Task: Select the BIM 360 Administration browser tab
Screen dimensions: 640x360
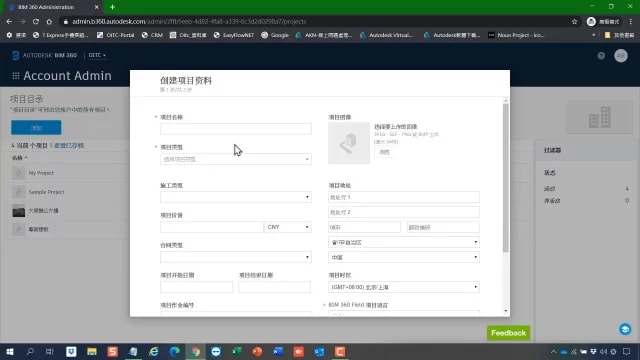Action: [53, 7]
